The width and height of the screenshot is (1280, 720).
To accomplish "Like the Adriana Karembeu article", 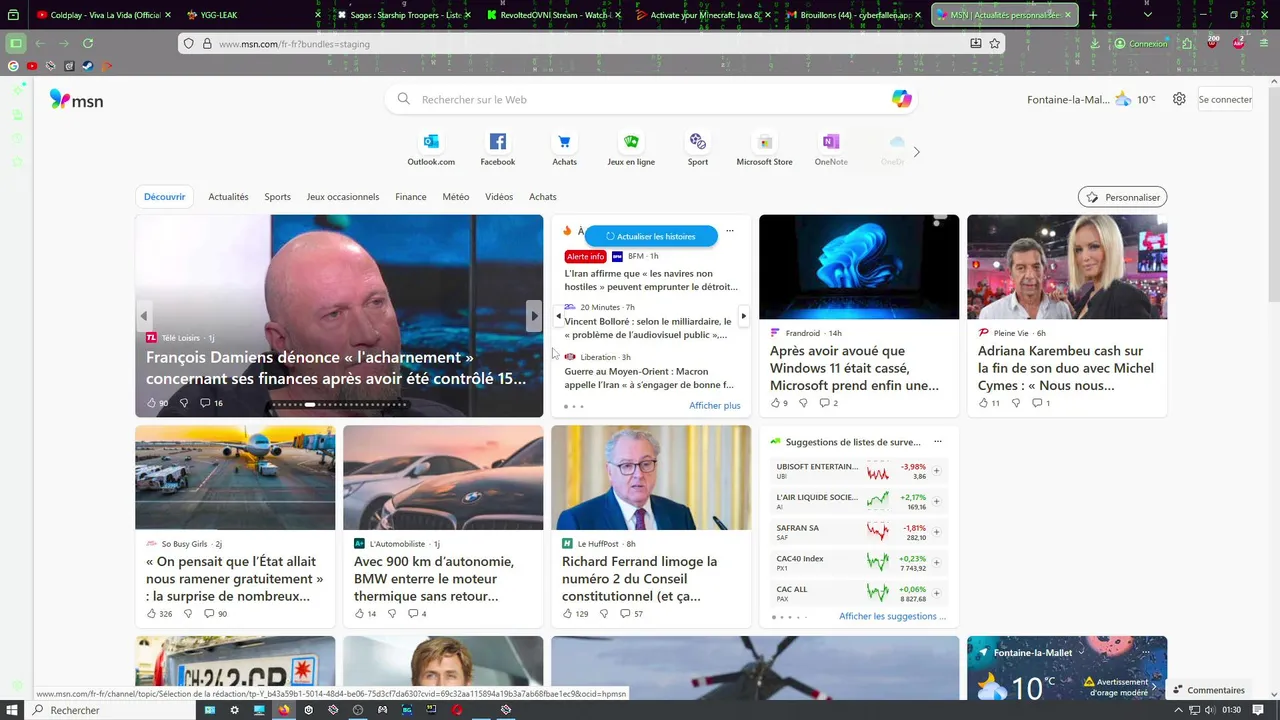I will pyautogui.click(x=989, y=403).
